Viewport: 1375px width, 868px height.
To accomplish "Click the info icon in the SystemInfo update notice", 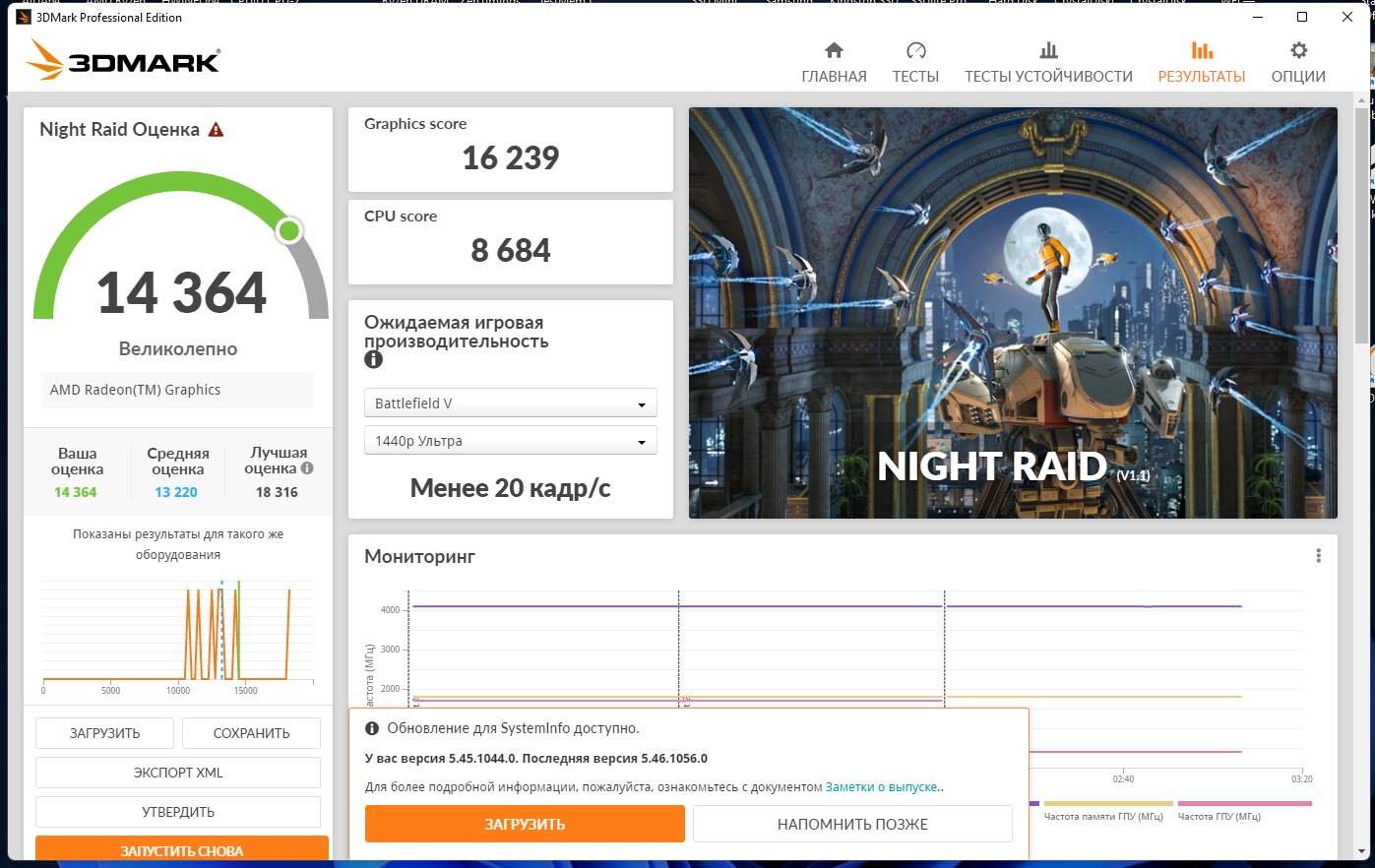I will point(372,729).
